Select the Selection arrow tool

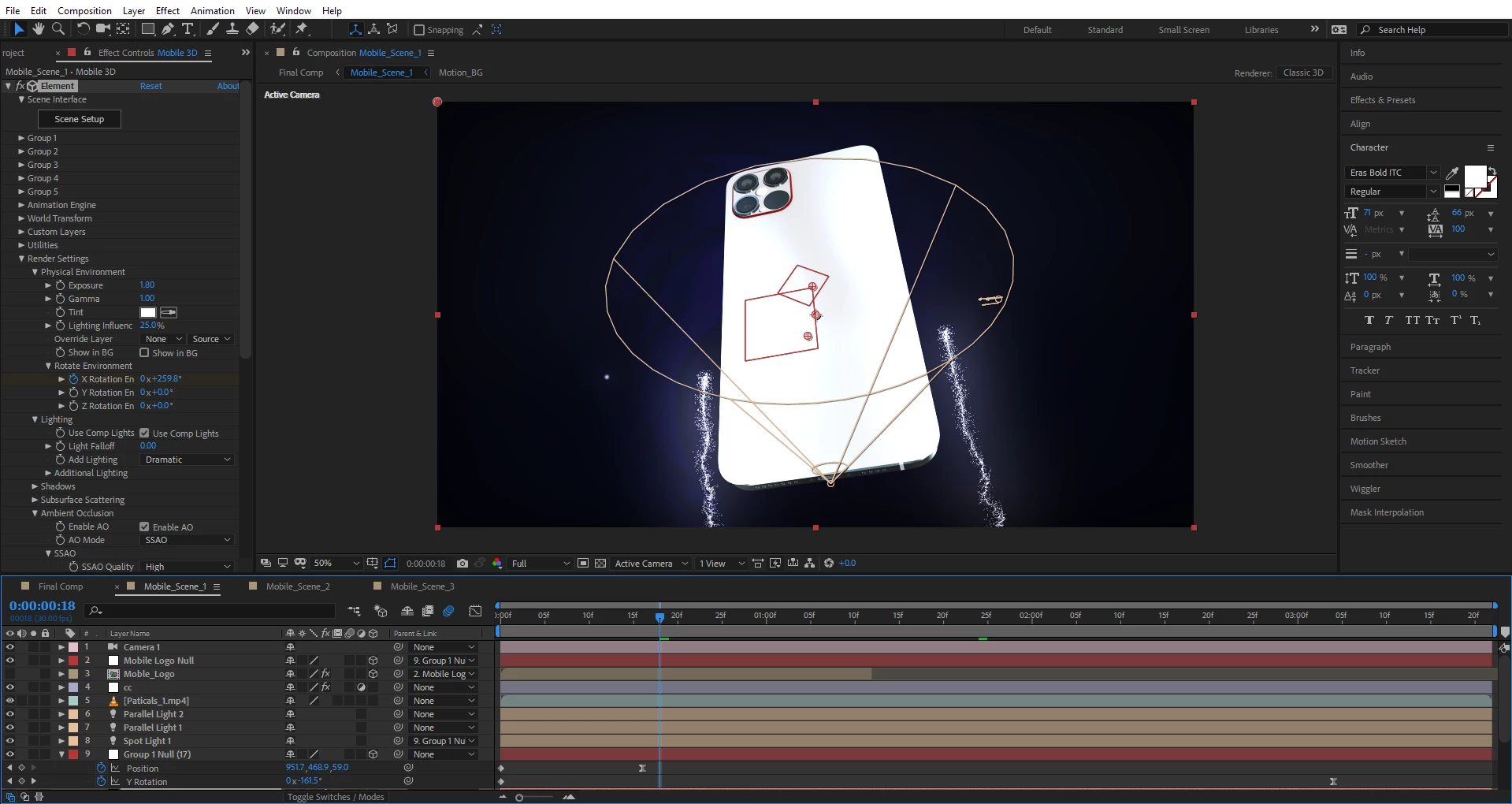tap(20, 29)
